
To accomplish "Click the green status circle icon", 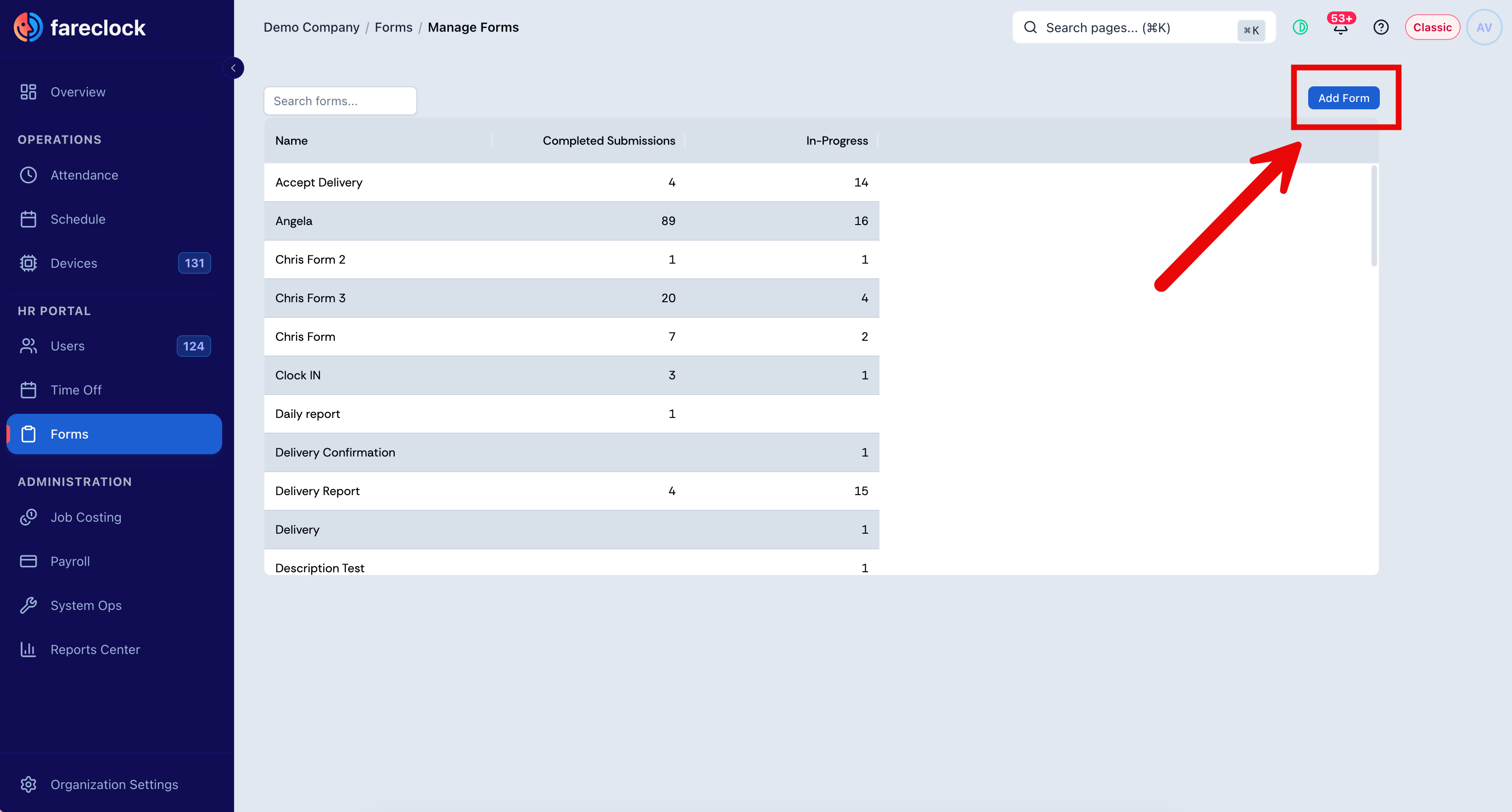I will (x=1300, y=27).
